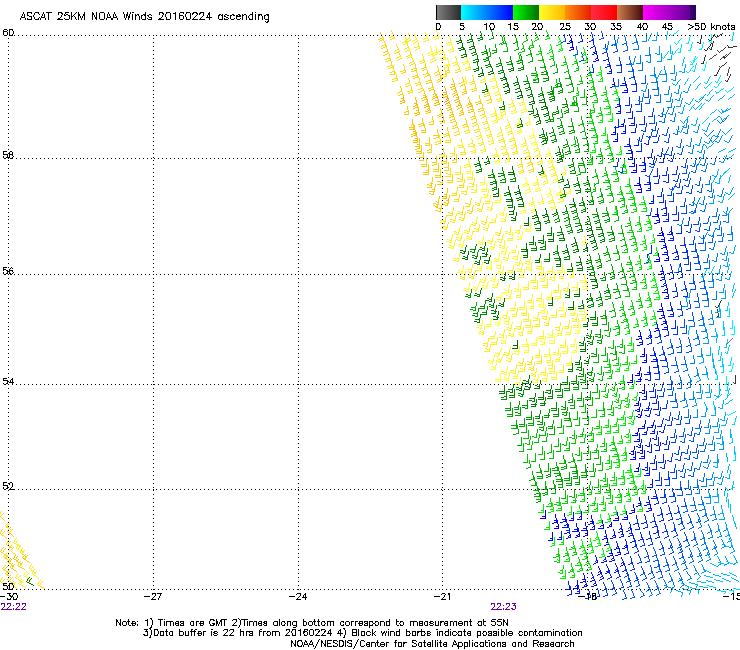Image resolution: width=740 pixels, height=650 pixels.
Task: Click the latitude label '56'
Action: coord(8,271)
